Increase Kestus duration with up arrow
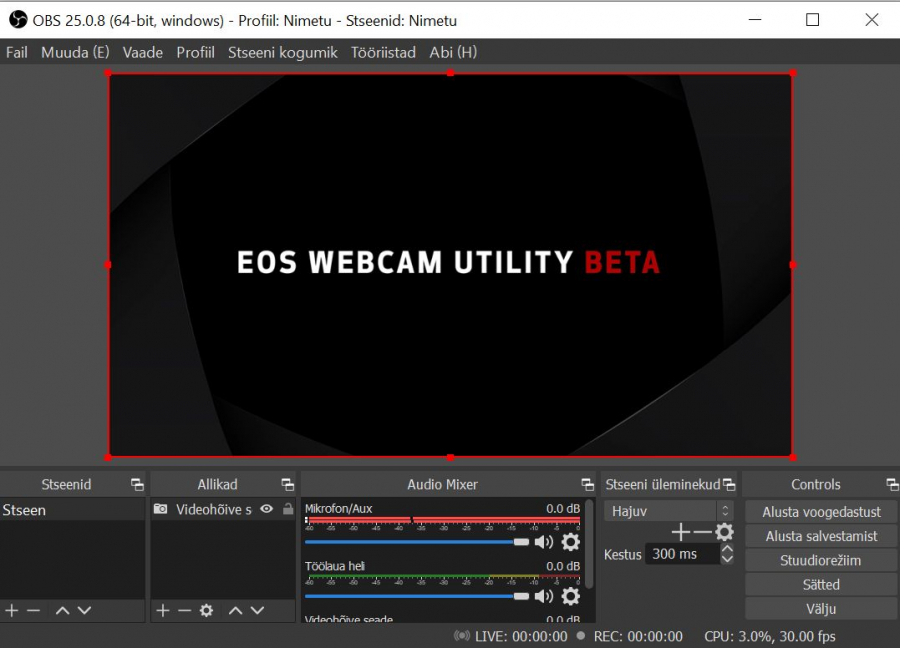 coord(727,549)
